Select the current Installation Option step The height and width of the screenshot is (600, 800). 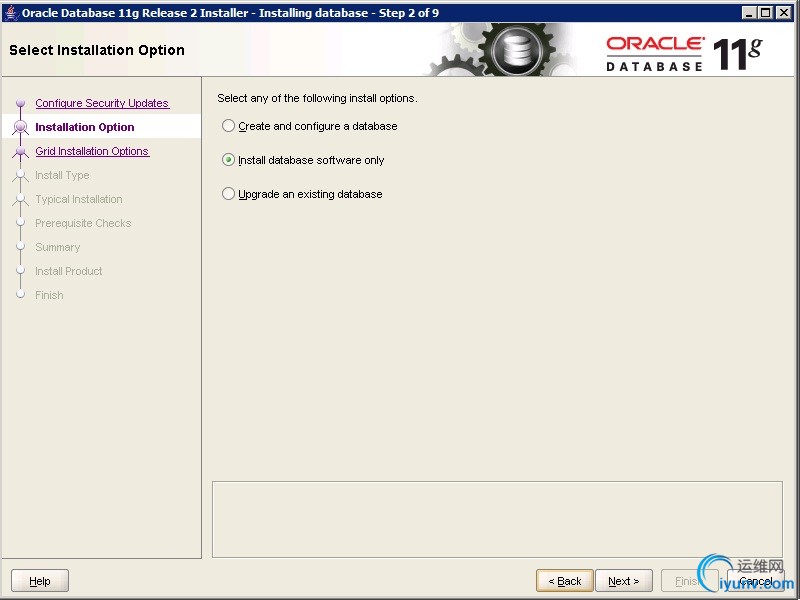[x=85, y=127]
